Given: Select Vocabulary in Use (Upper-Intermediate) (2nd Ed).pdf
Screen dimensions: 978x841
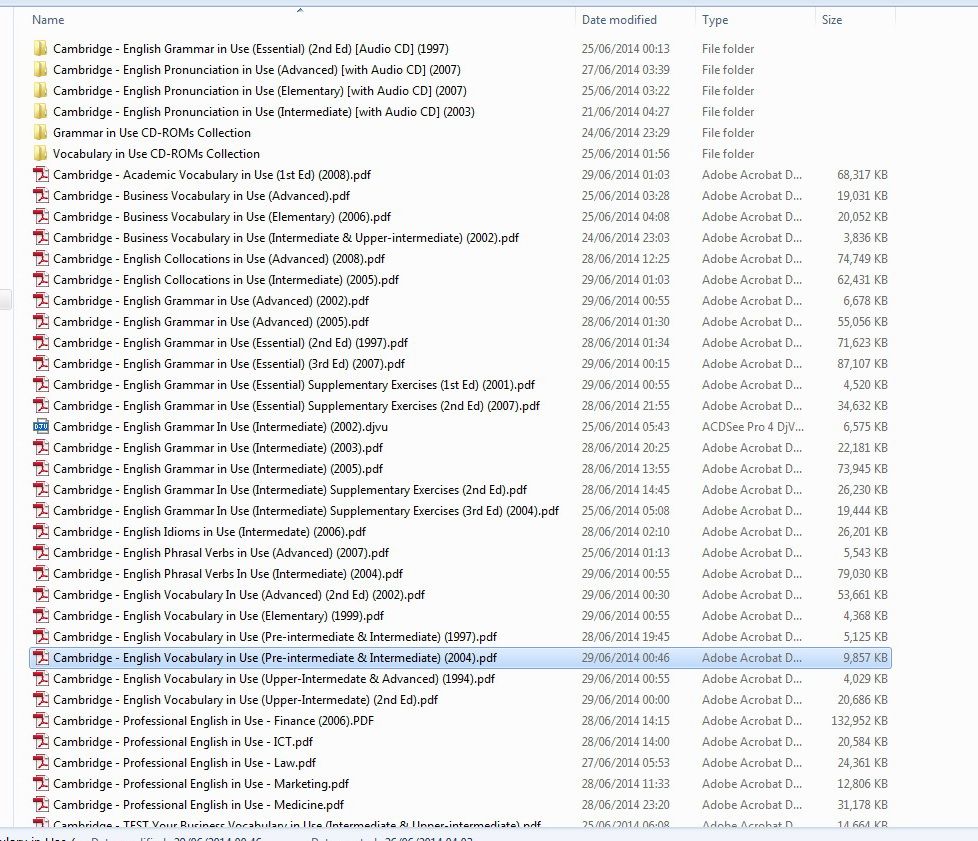Looking at the screenshot, I should tap(245, 700).
